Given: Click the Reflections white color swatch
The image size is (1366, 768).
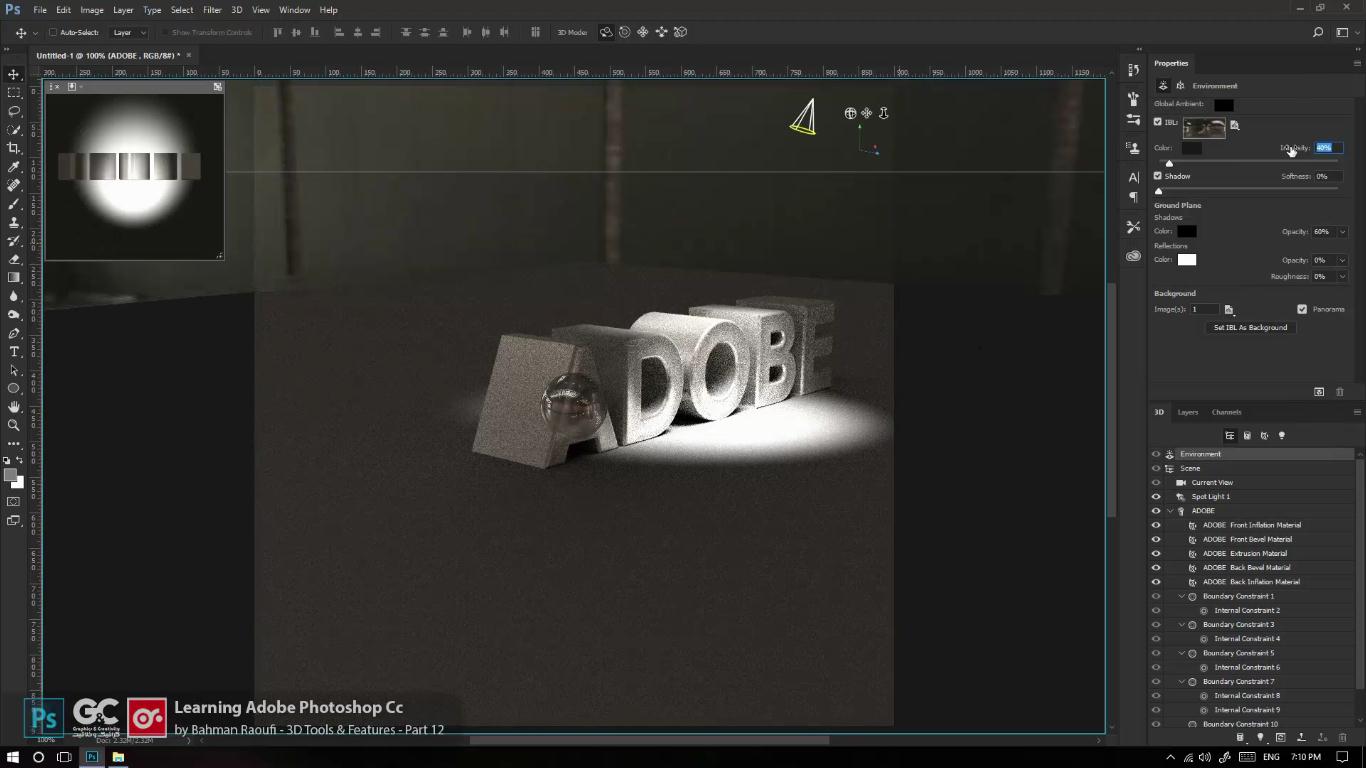Looking at the screenshot, I should (1187, 260).
